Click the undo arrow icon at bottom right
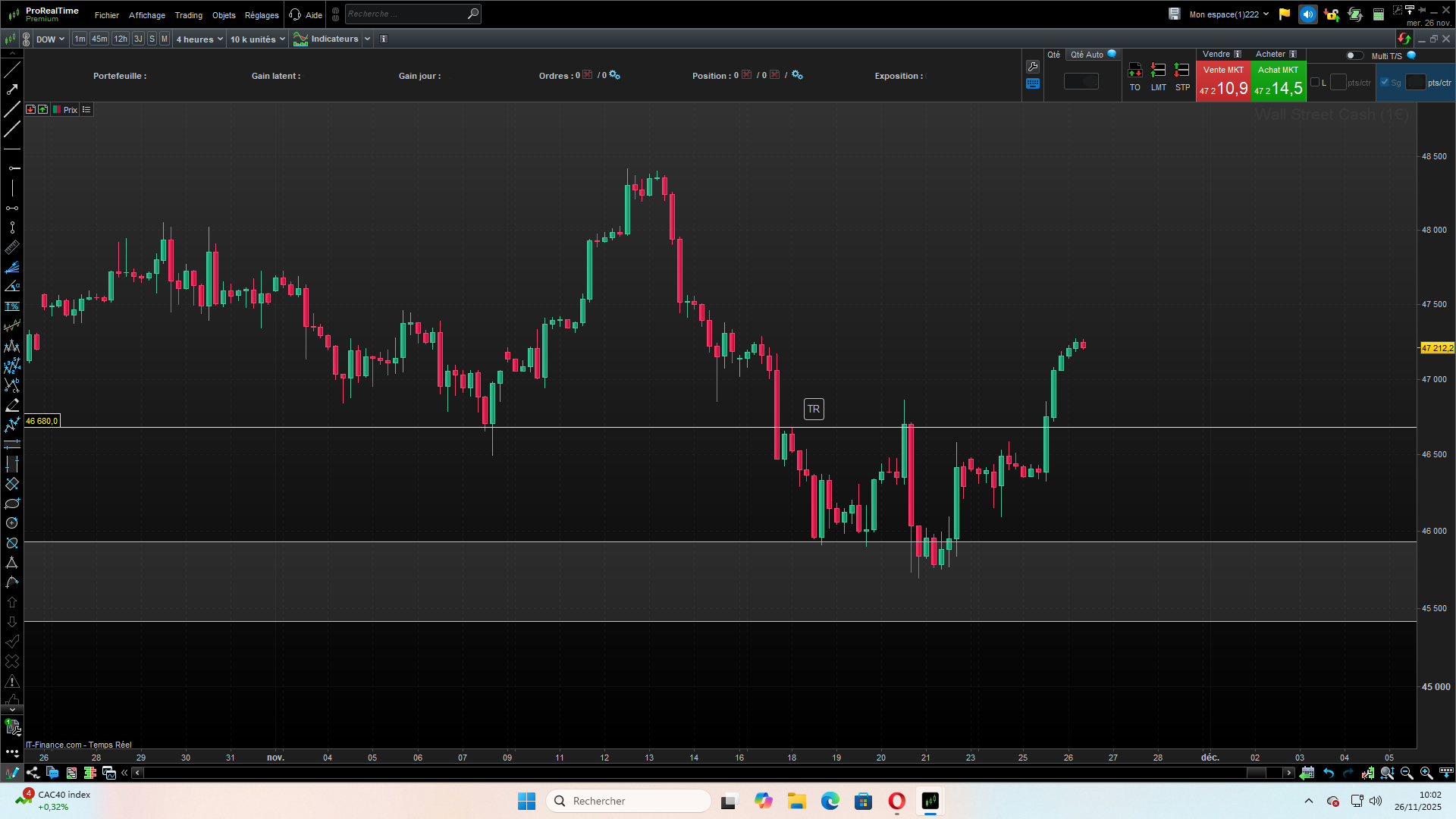This screenshot has height=819, width=1456. click(x=1329, y=773)
